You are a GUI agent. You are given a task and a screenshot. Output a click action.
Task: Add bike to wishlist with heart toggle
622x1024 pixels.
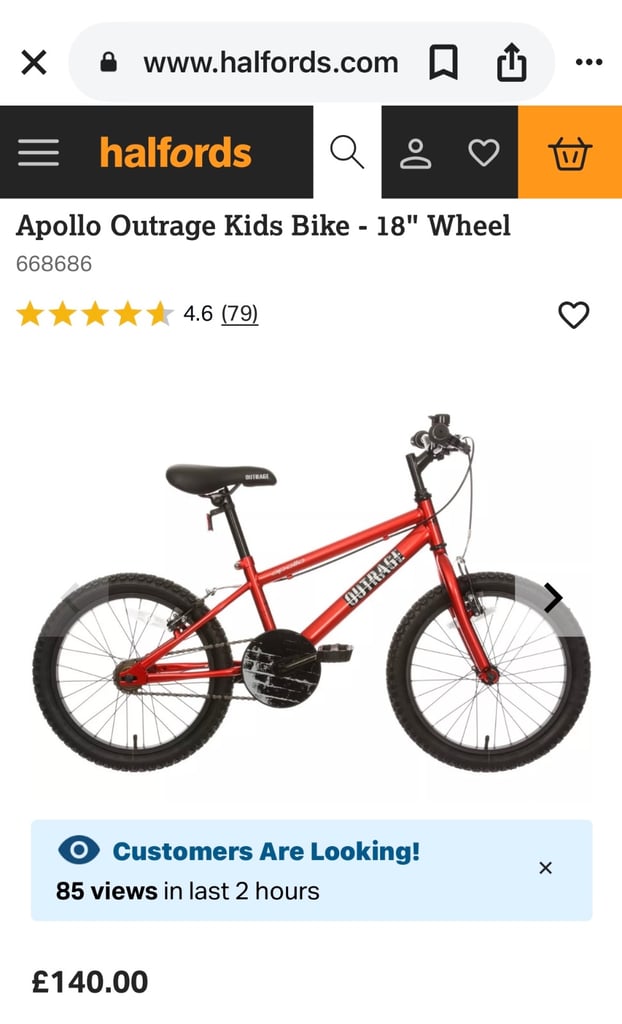[x=574, y=315]
